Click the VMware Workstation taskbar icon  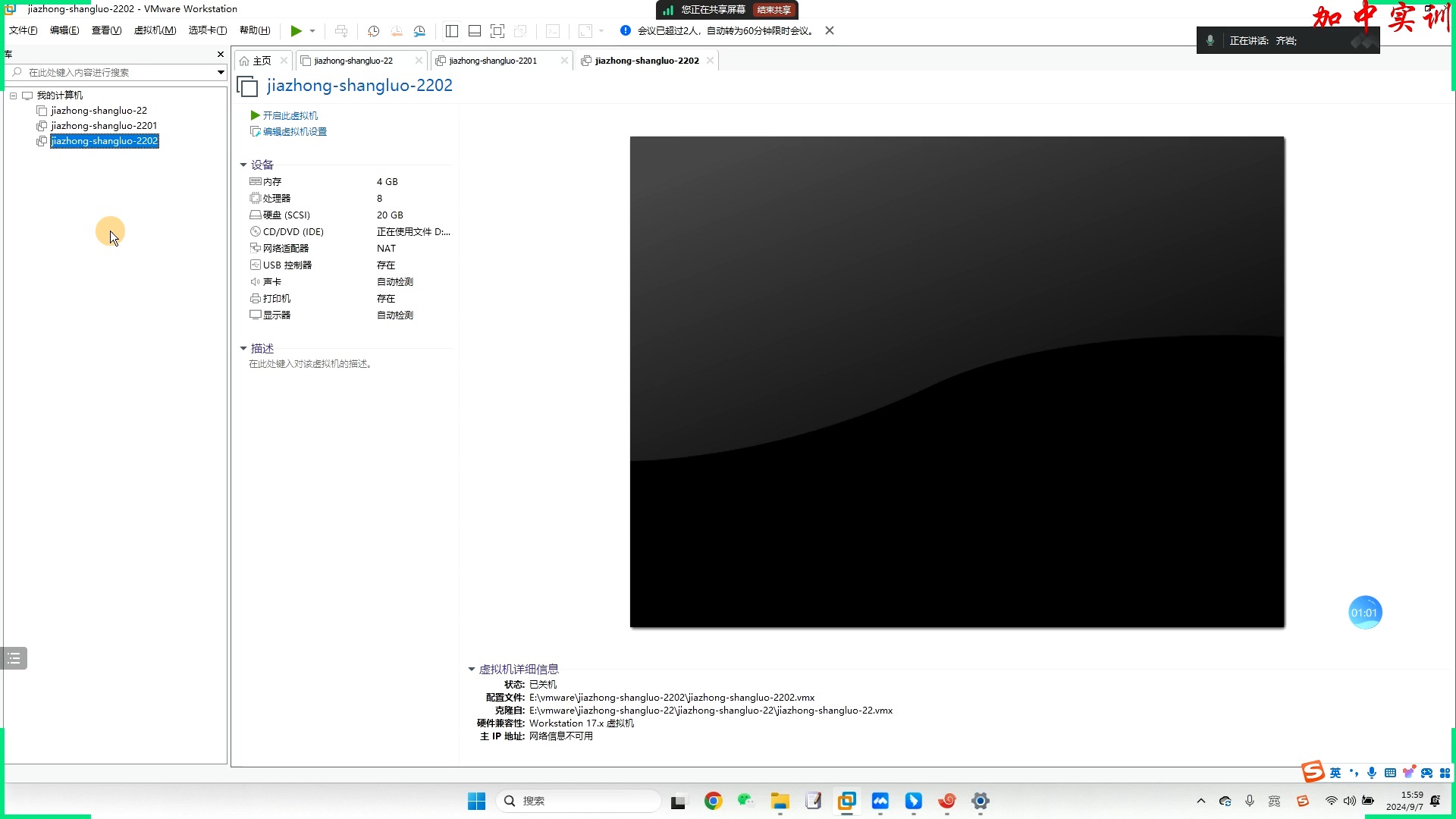click(x=846, y=801)
